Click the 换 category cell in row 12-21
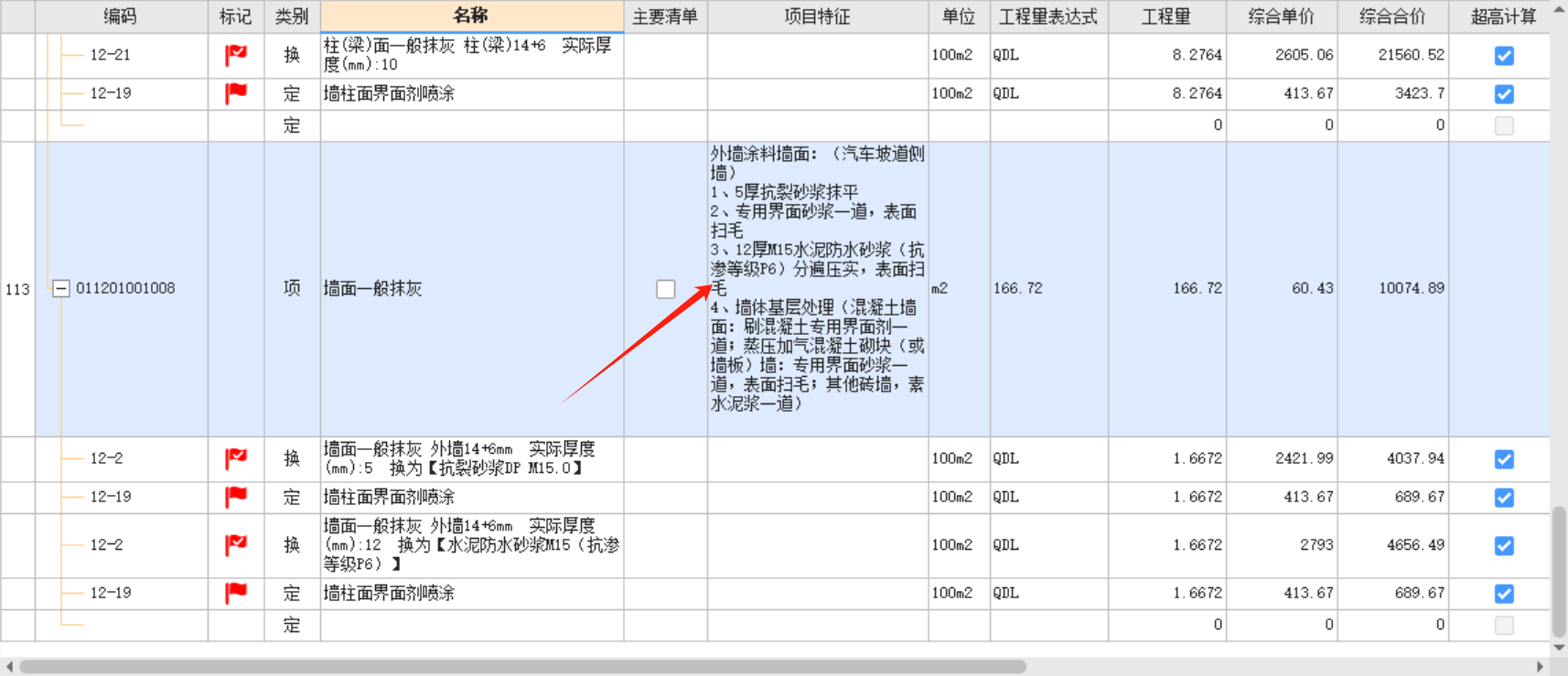Image resolution: width=1568 pixels, height=676 pixels. click(292, 55)
